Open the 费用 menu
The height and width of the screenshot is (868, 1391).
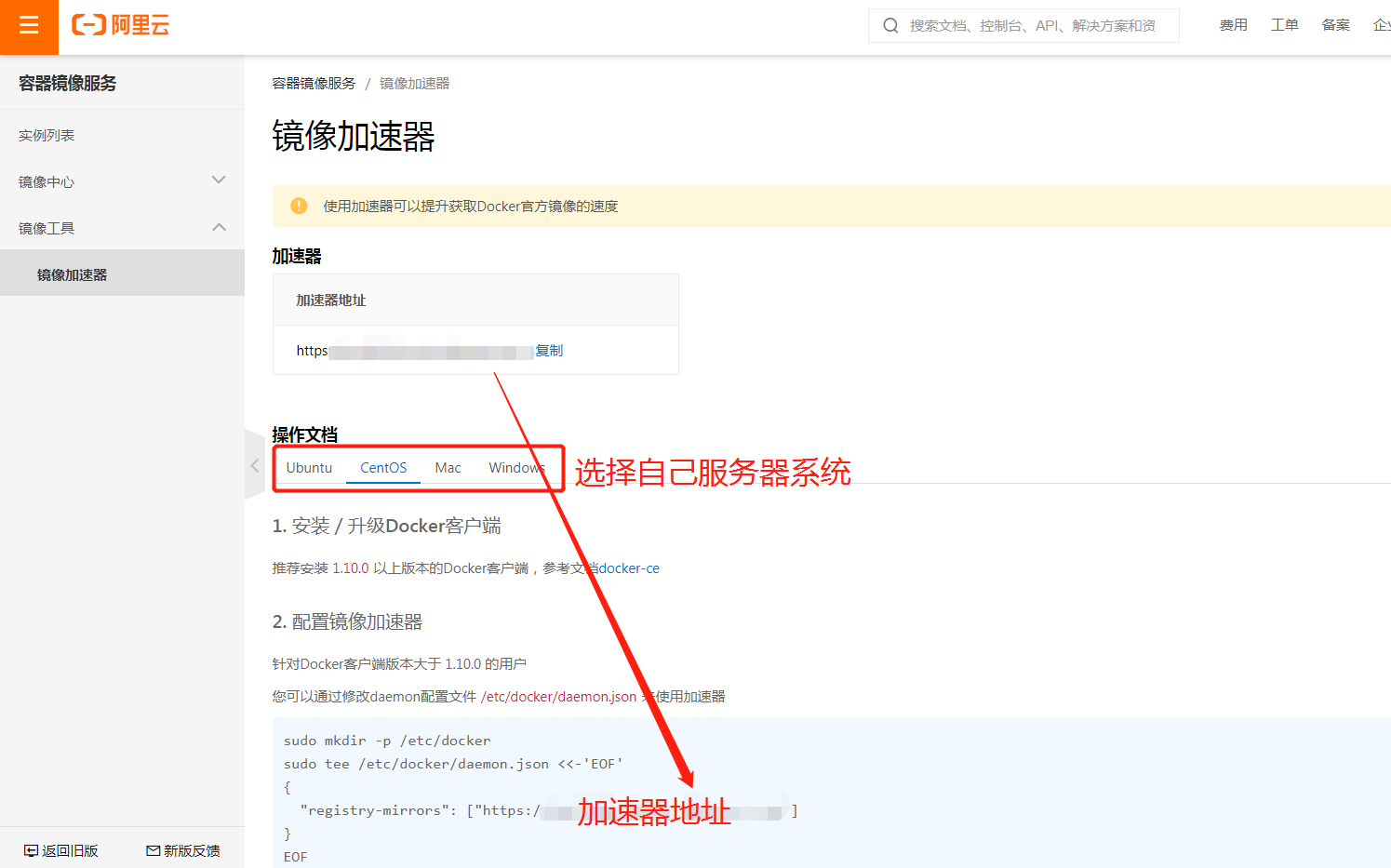[x=1234, y=25]
